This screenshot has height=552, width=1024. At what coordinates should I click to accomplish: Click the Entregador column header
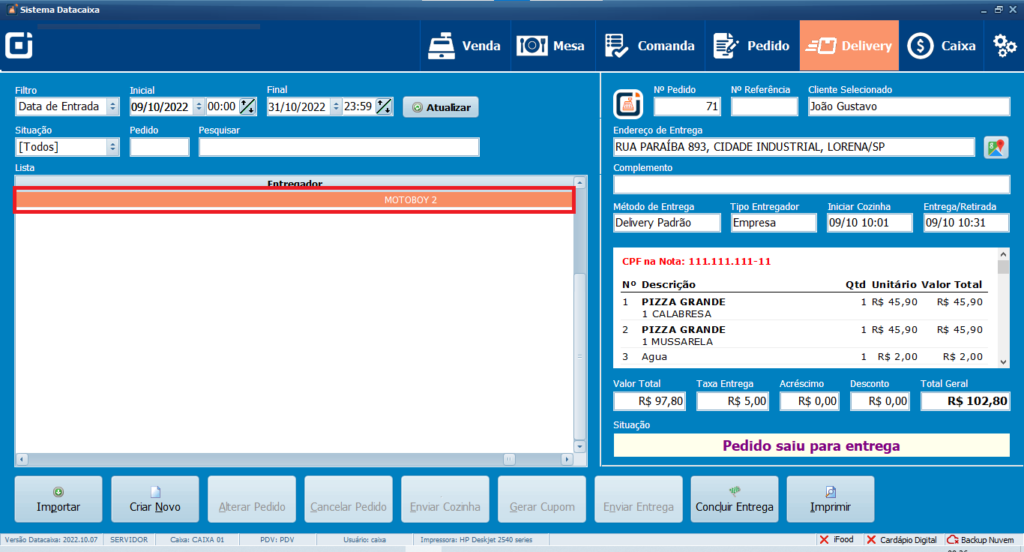pyautogui.click(x=295, y=184)
